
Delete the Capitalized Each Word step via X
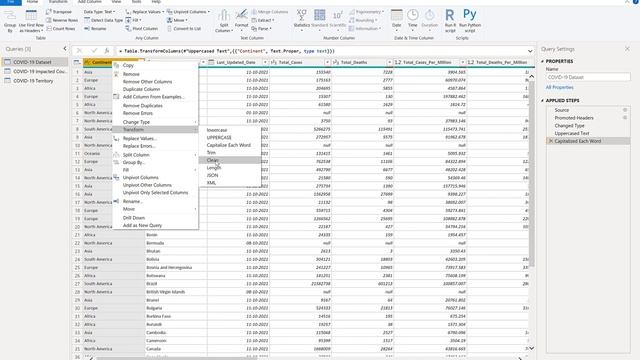551,141
